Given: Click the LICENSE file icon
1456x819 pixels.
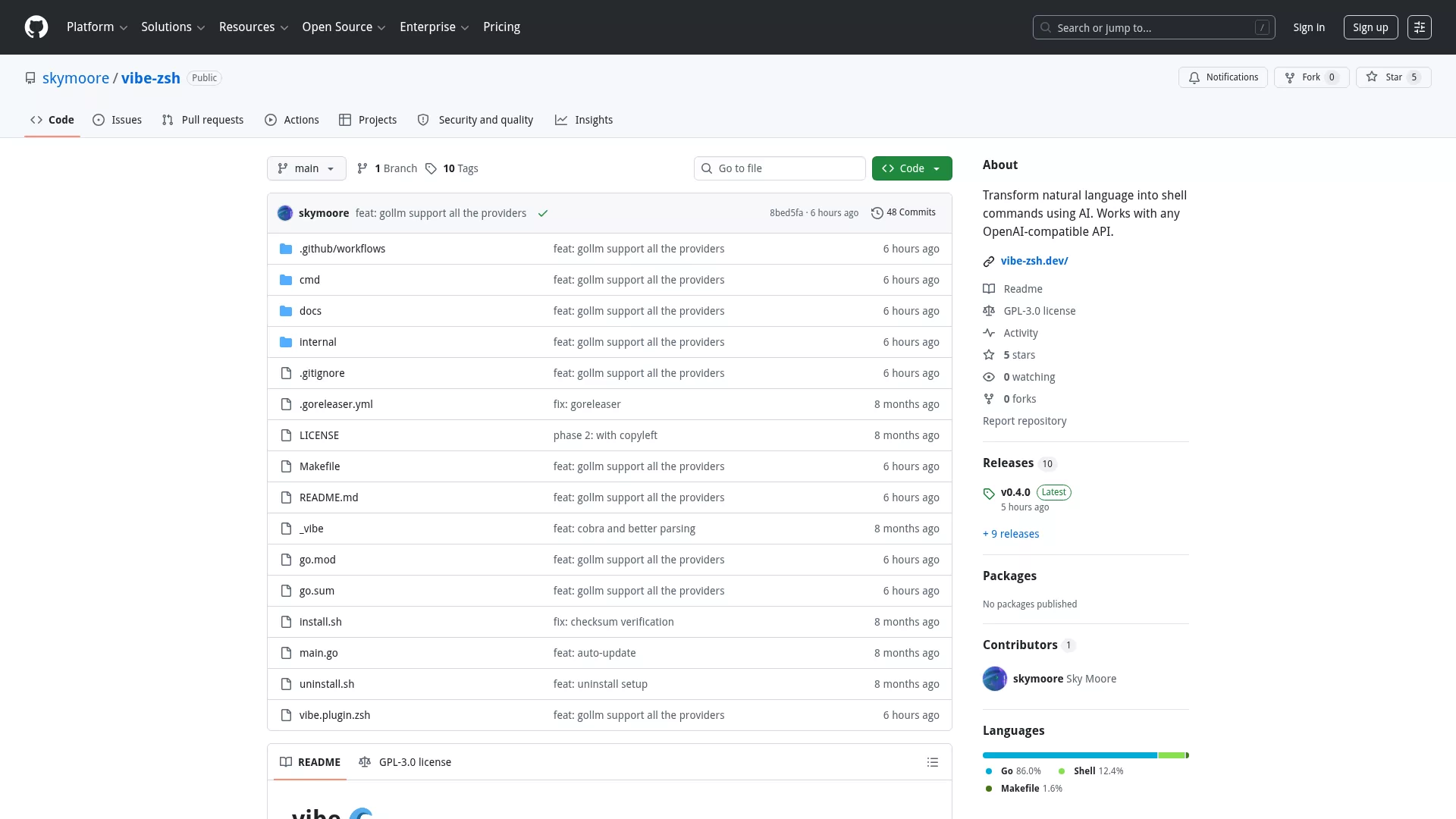Looking at the screenshot, I should point(286,435).
